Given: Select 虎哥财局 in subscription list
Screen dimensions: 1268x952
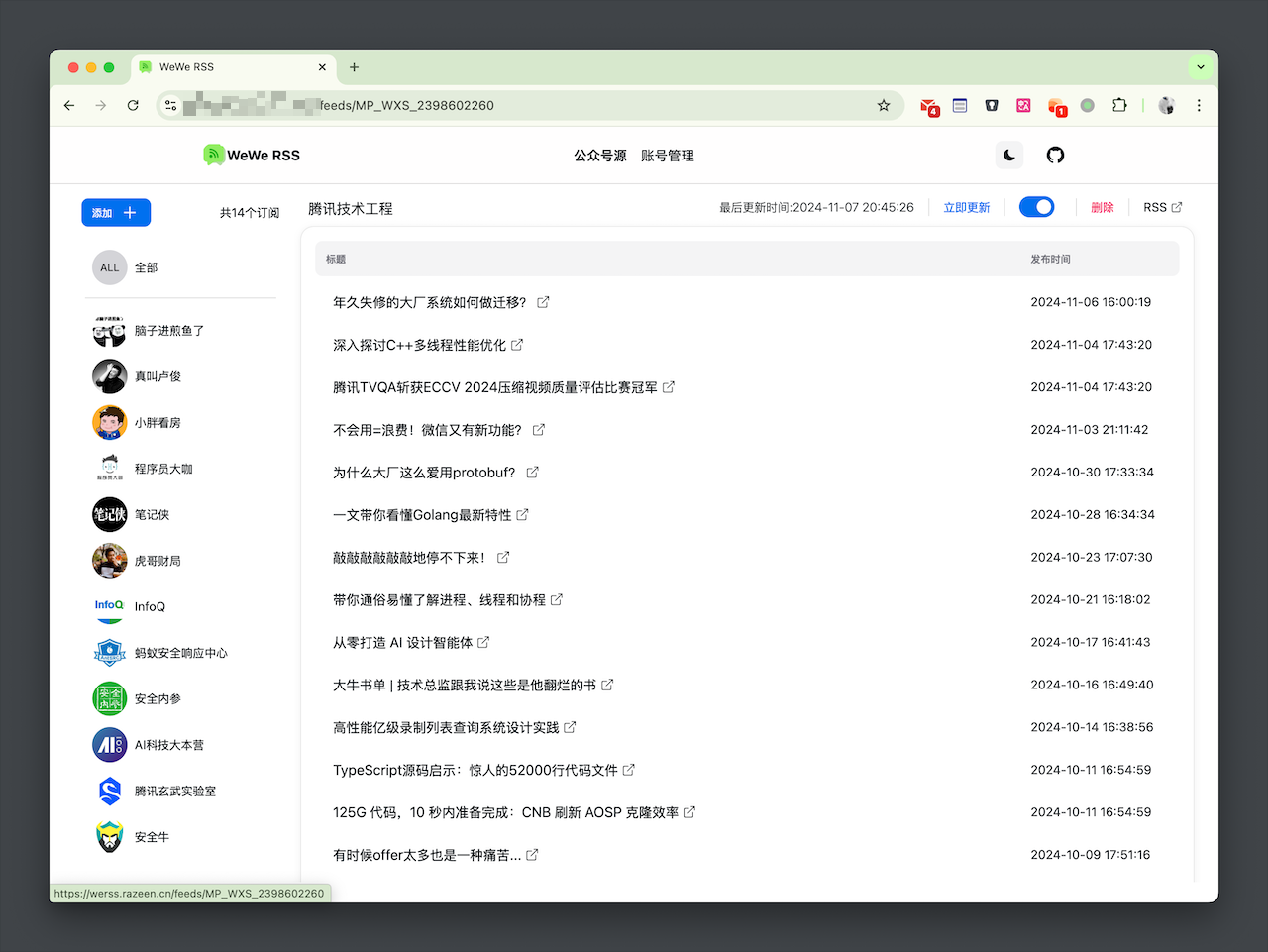Looking at the screenshot, I should click(x=158, y=561).
